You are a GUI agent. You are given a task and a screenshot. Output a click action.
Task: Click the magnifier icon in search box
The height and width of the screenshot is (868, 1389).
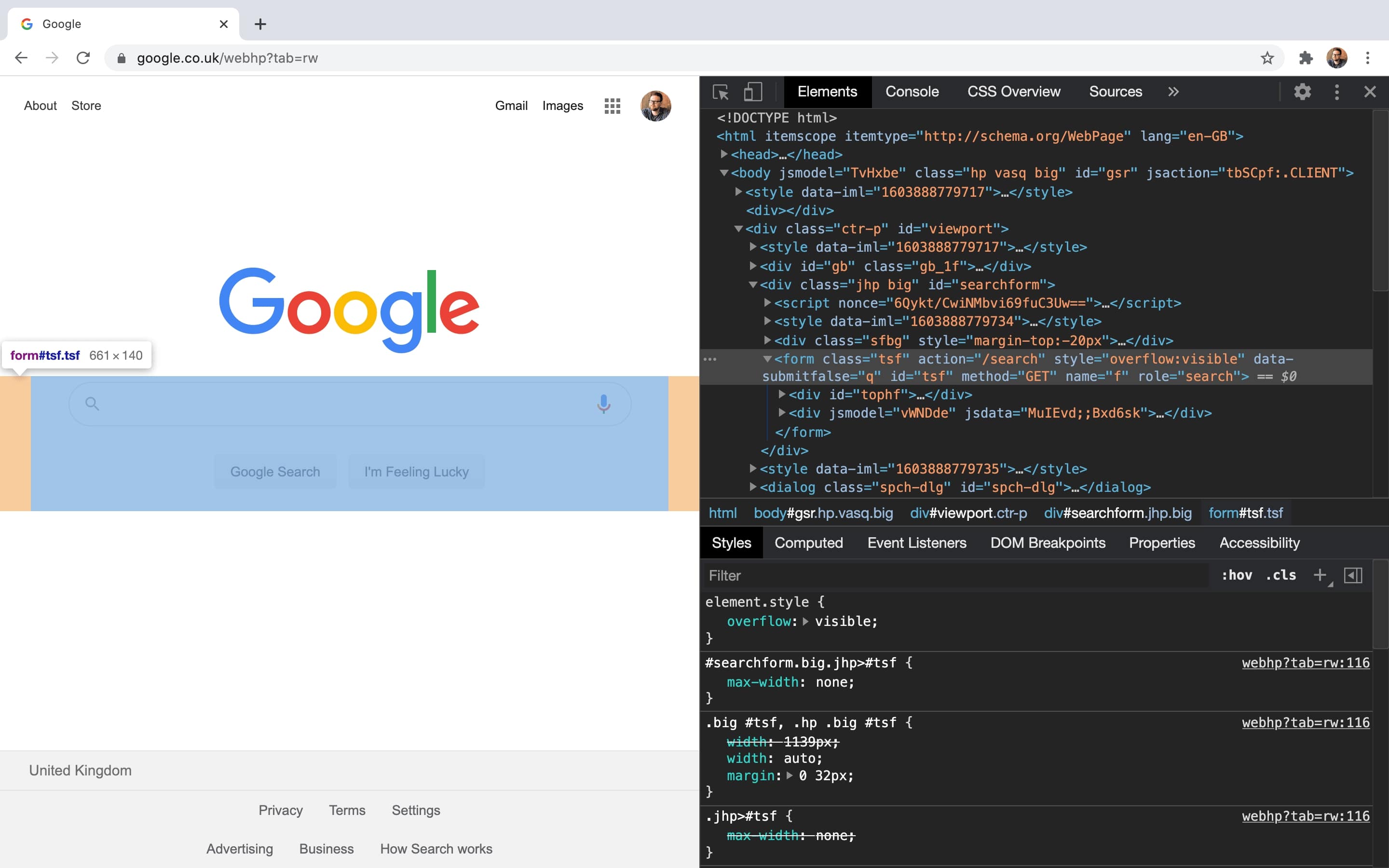click(92, 404)
